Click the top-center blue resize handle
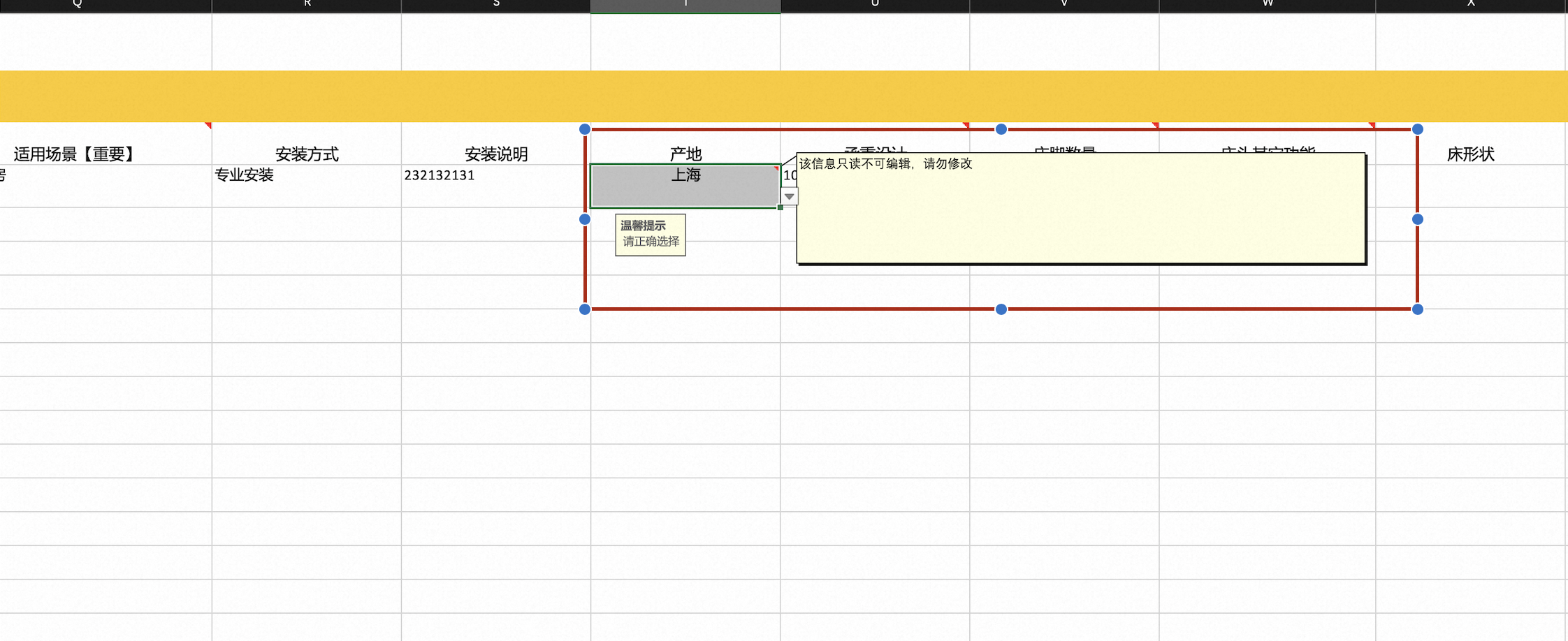This screenshot has height=641, width=1568. pyautogui.click(x=1001, y=129)
